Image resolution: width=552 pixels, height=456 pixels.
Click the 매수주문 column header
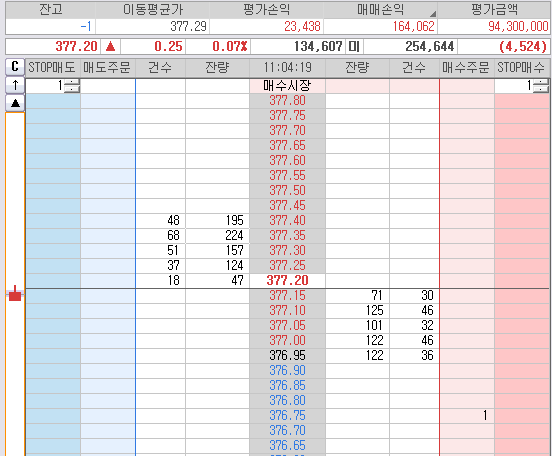coord(466,67)
